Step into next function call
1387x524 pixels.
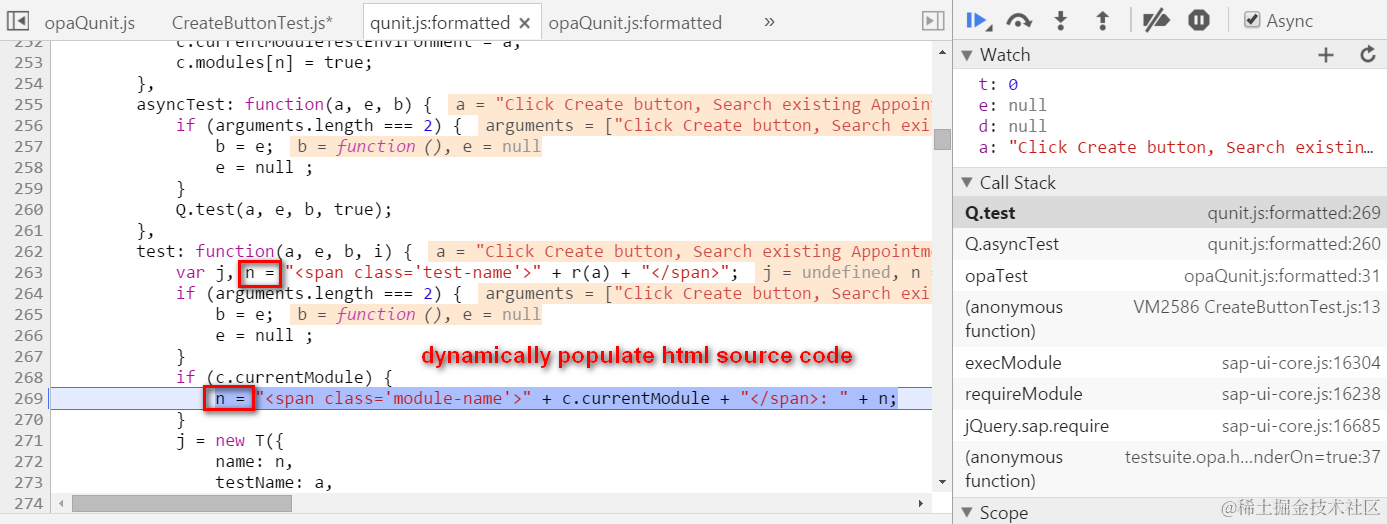tap(1062, 20)
